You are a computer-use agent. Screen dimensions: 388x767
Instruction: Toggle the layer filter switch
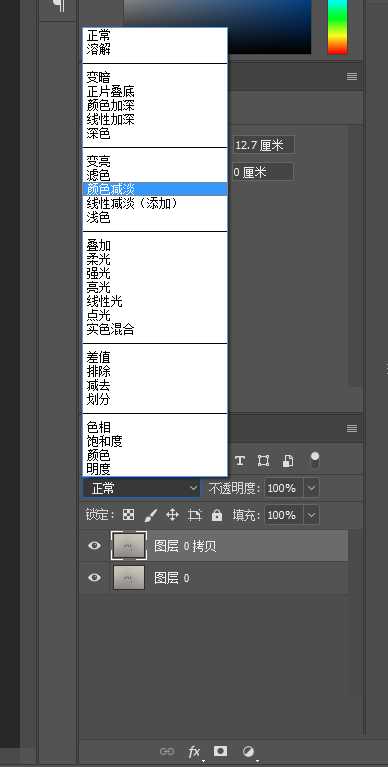[x=315, y=459]
